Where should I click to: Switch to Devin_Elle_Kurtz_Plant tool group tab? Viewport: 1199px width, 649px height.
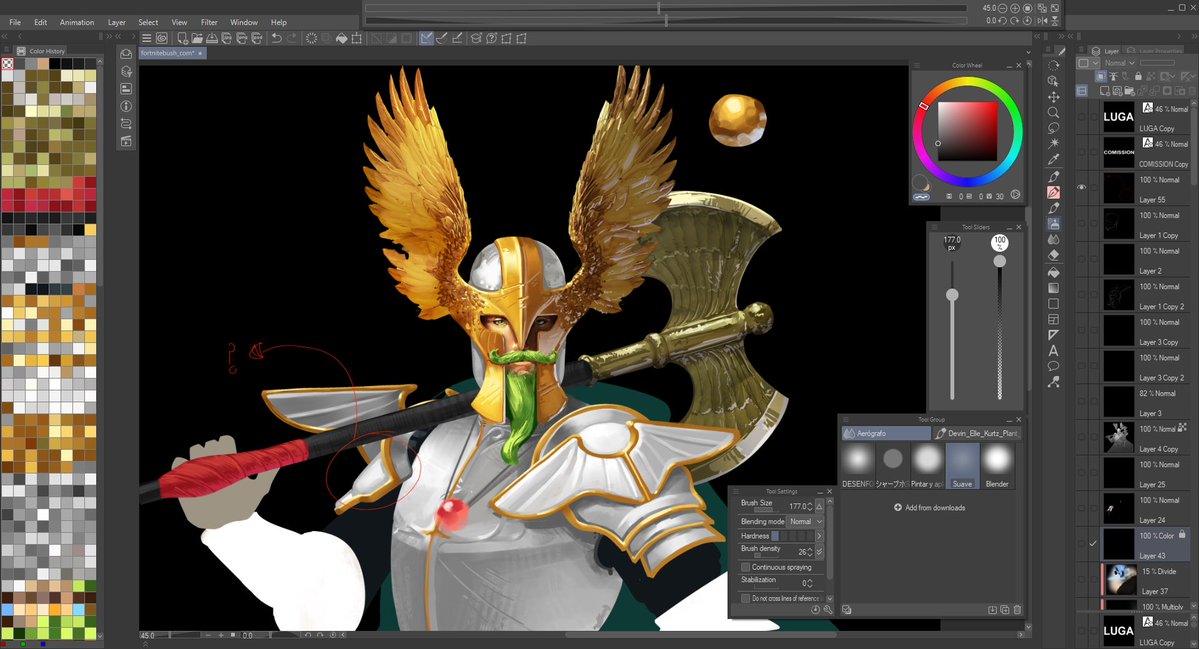[976, 433]
